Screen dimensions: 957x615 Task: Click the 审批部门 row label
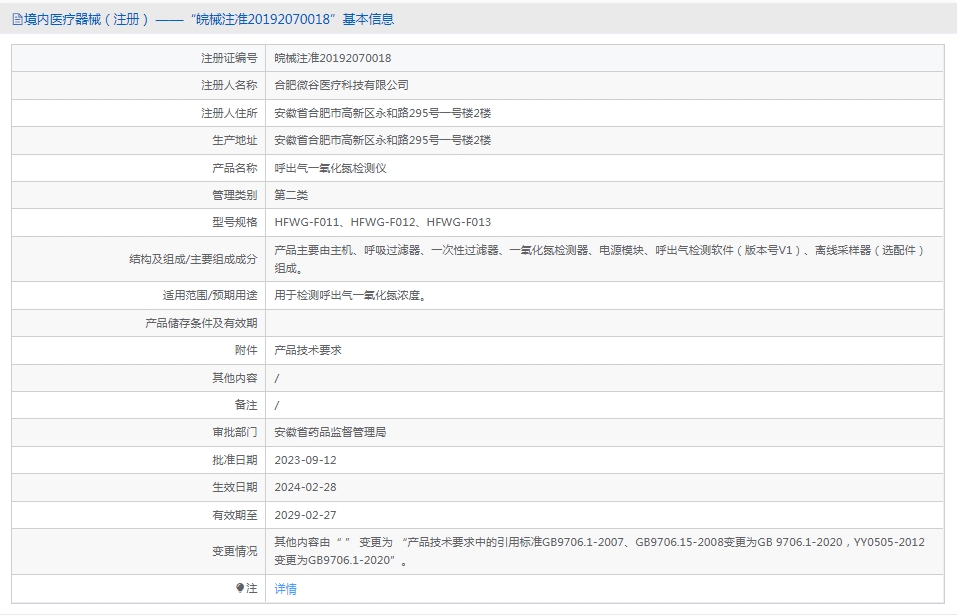[235, 432]
